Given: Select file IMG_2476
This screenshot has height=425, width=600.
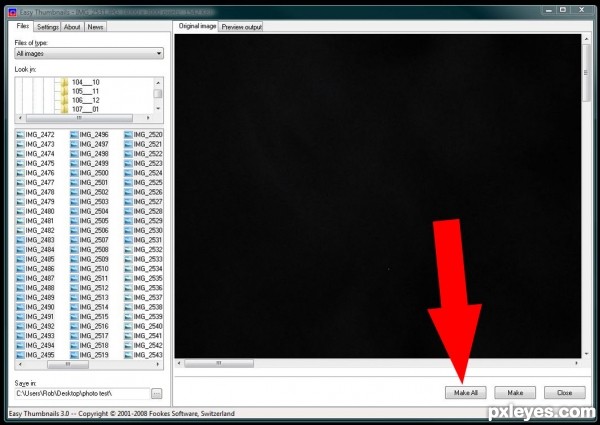Looking at the screenshot, I should [x=40, y=173].
